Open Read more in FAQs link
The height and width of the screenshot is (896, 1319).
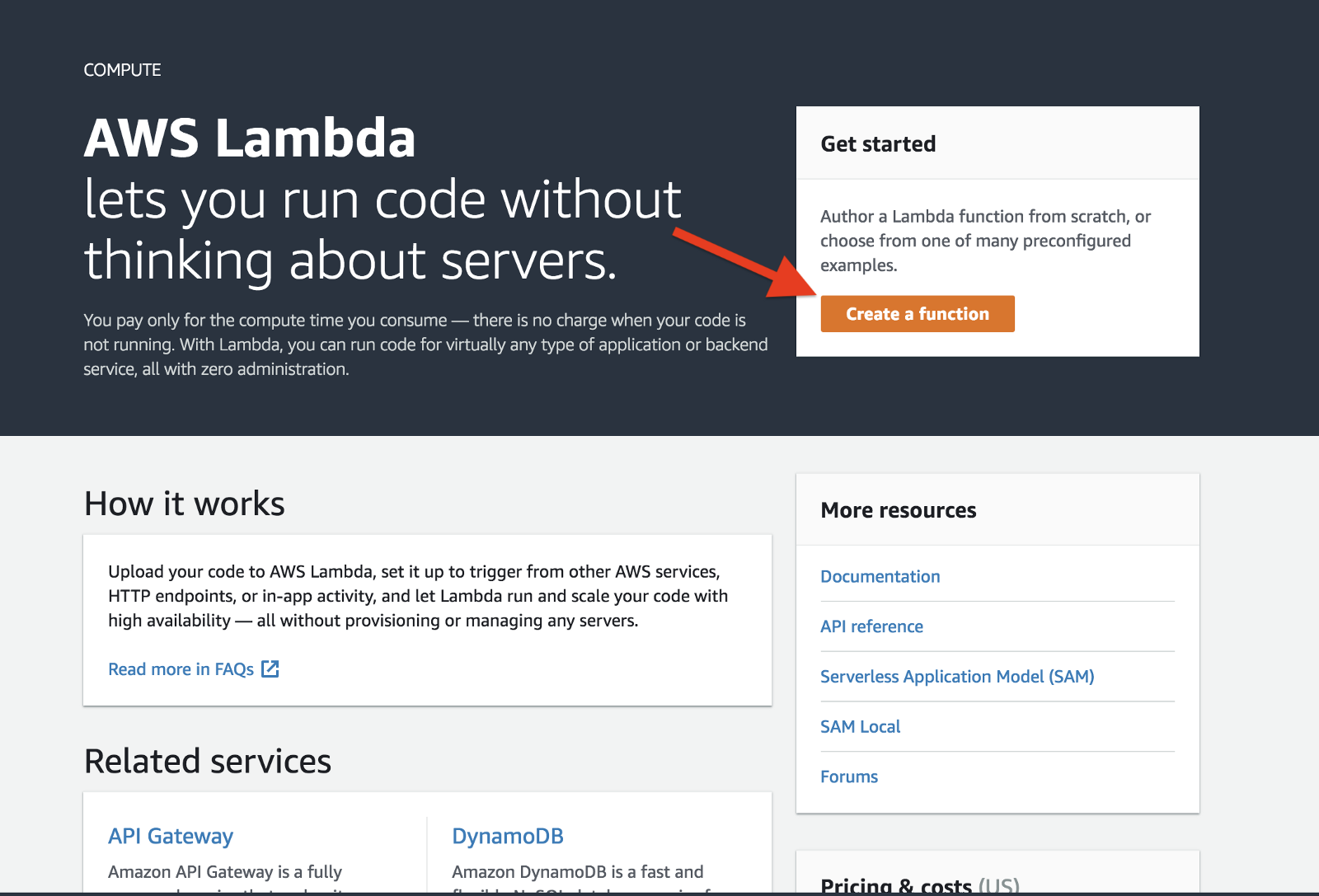tap(181, 669)
